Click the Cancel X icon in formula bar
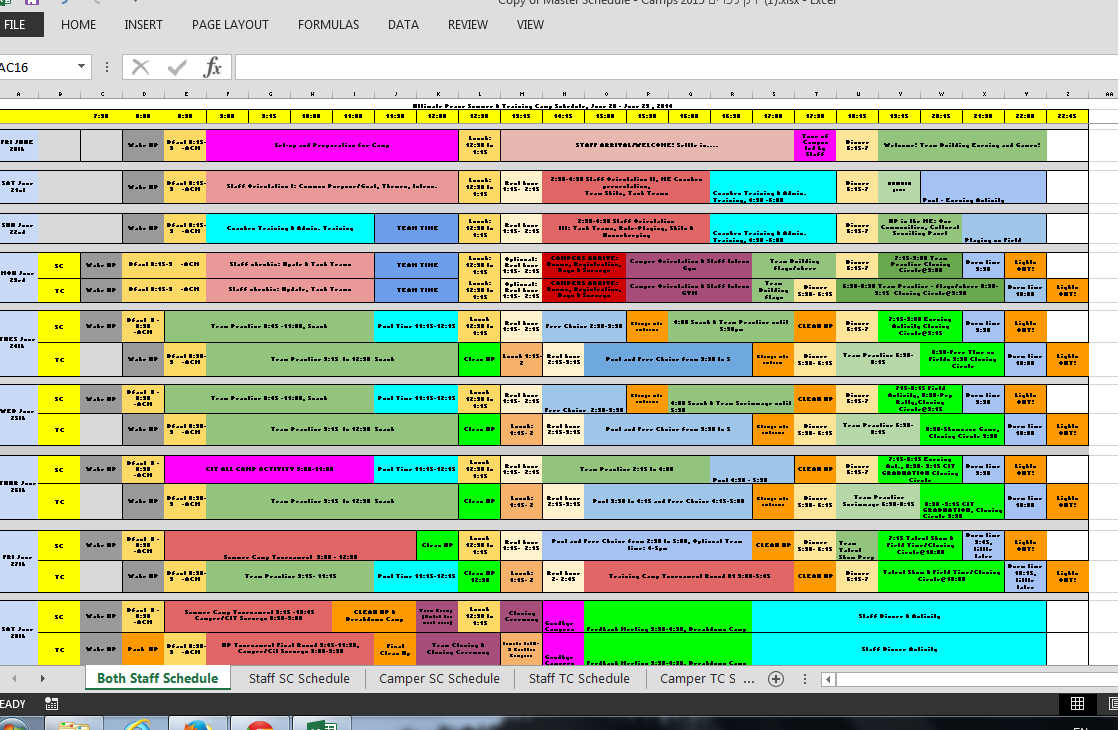The width and height of the screenshot is (1120, 730). 141,67
